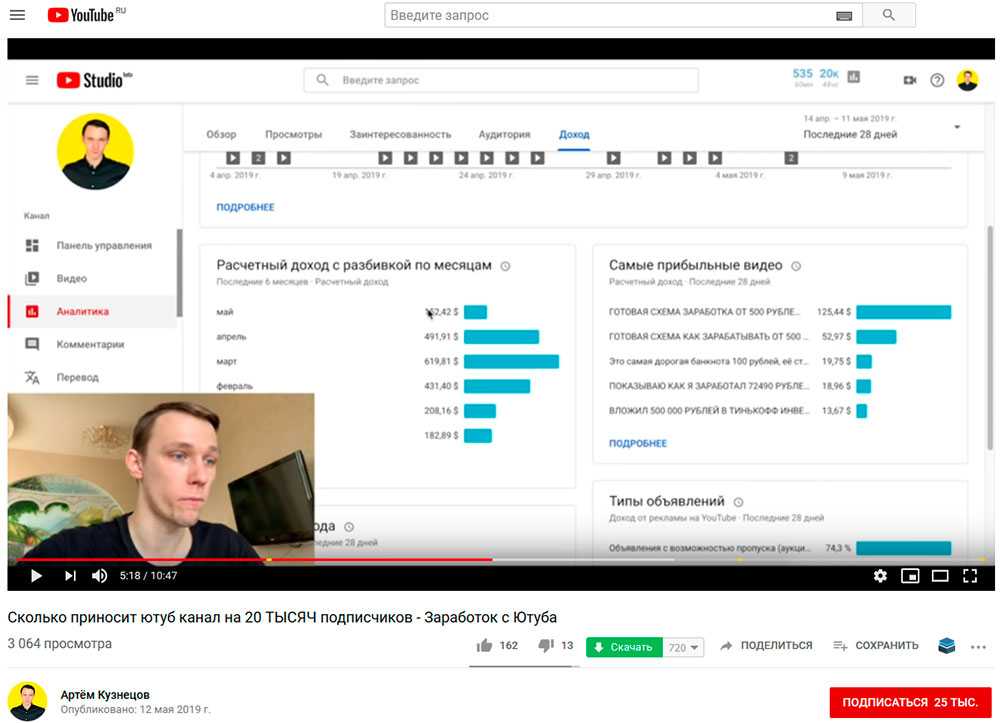
Task: Click the timeline marker near 29 апр. 2019
Action: click(x=614, y=157)
